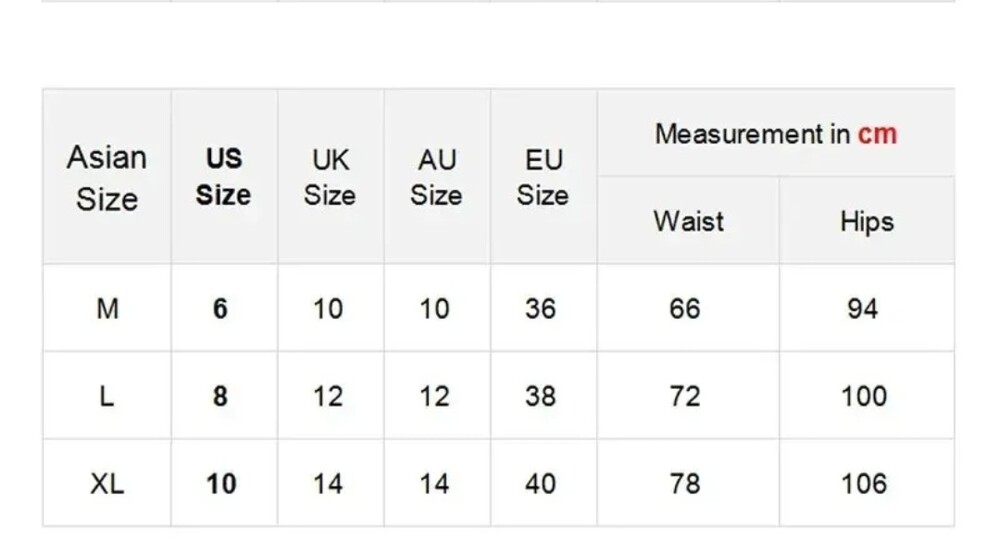Image resolution: width=1000 pixels, height=542 pixels.
Task: Click the Hips subheader cell
Action: pyautogui.click(x=866, y=221)
